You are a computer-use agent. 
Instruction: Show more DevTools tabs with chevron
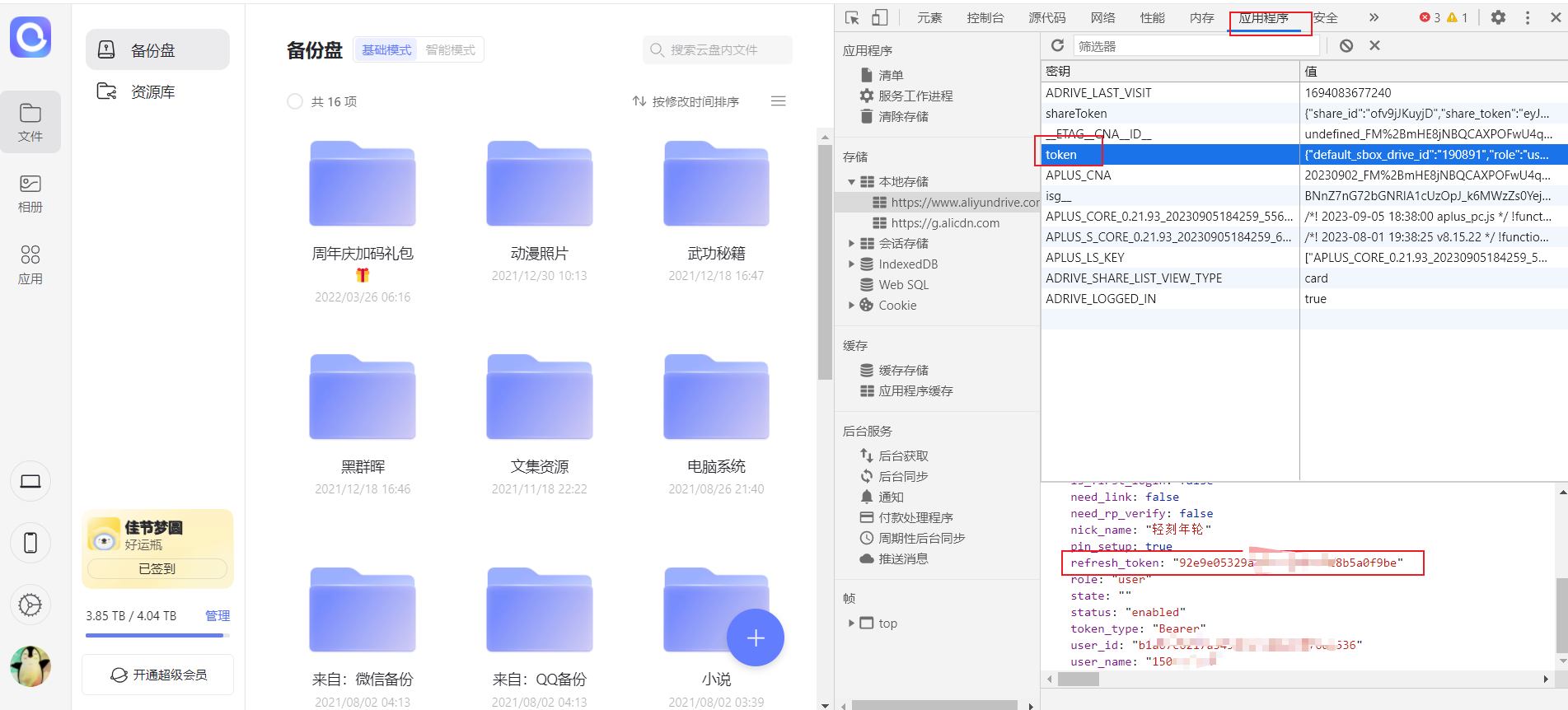click(1374, 17)
